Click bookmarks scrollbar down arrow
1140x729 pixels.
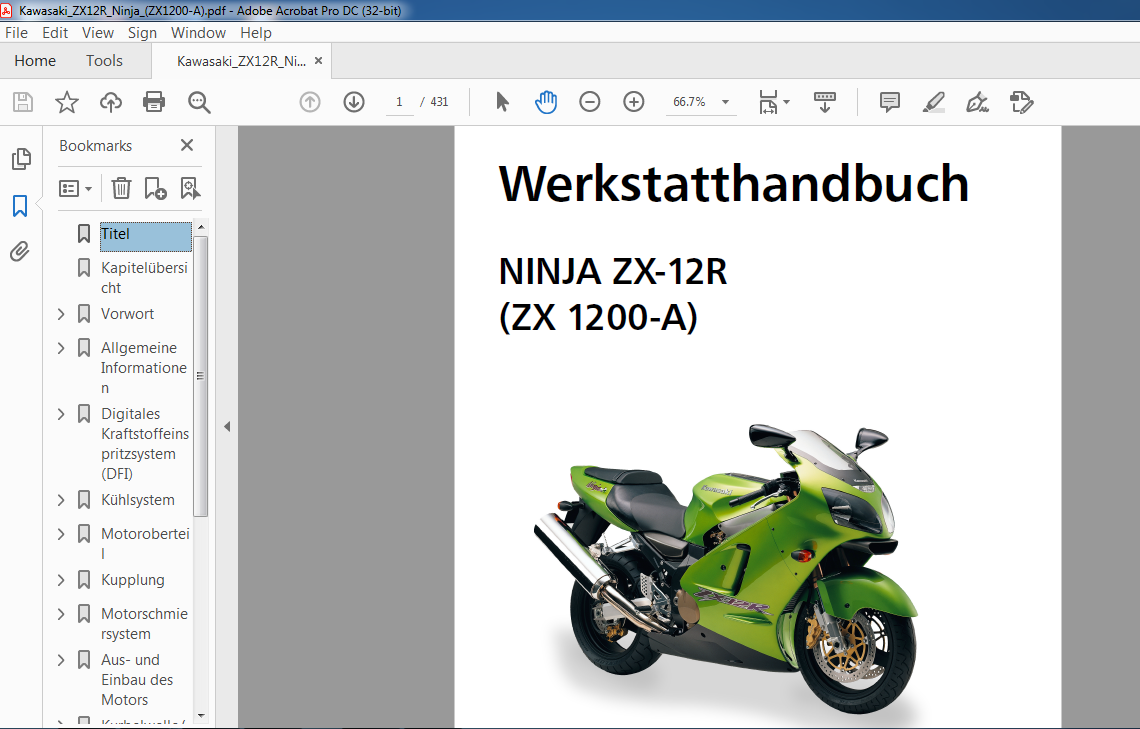pos(201,716)
